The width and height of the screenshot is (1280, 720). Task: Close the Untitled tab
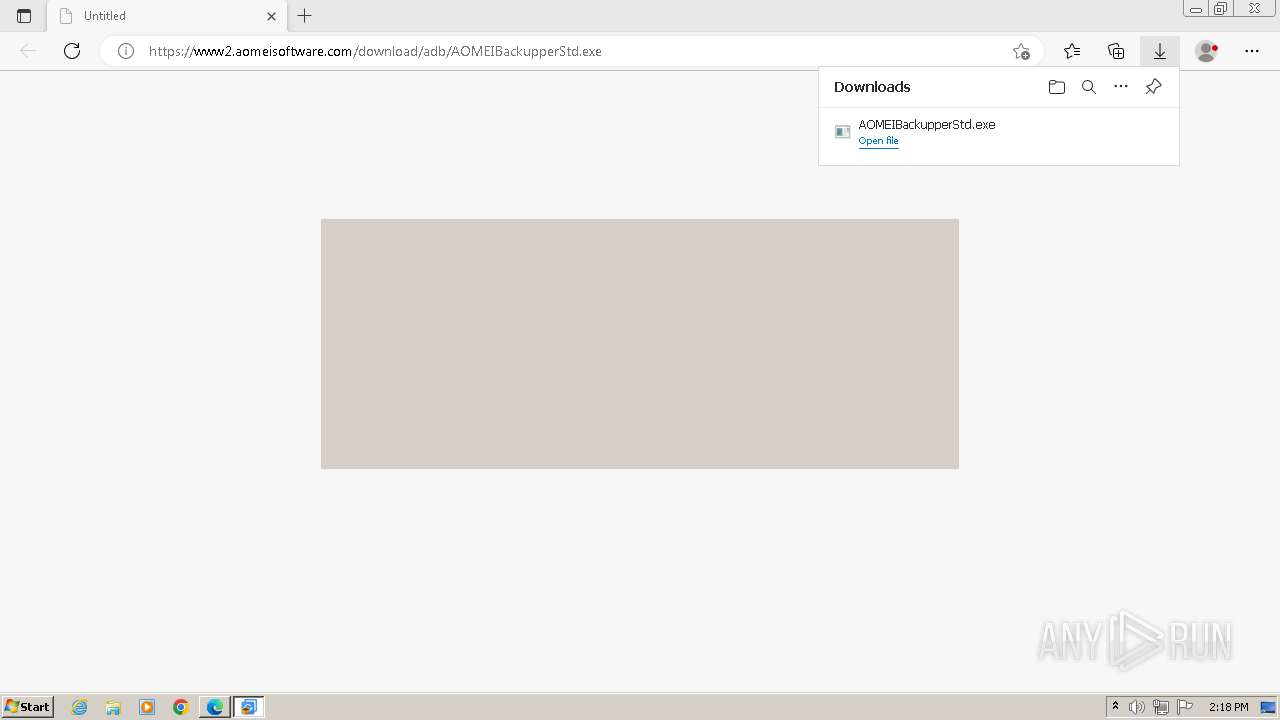tap(271, 16)
